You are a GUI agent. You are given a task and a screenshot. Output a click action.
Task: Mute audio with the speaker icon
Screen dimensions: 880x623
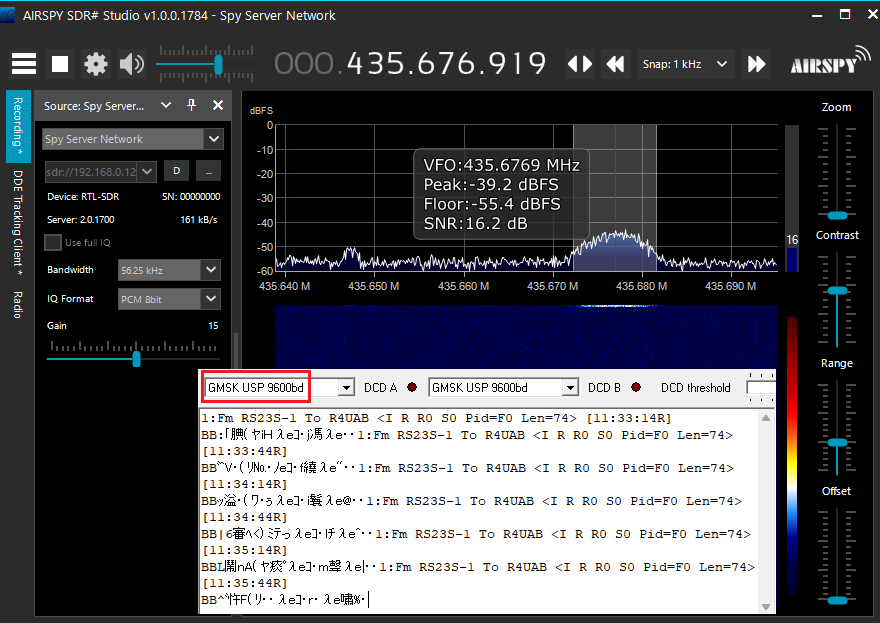pos(132,64)
